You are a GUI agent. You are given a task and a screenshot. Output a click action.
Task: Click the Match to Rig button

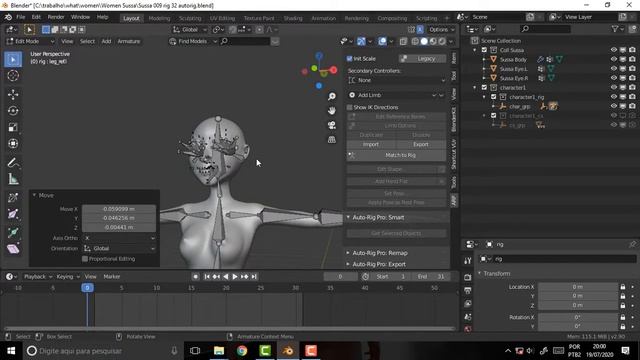coord(396,155)
